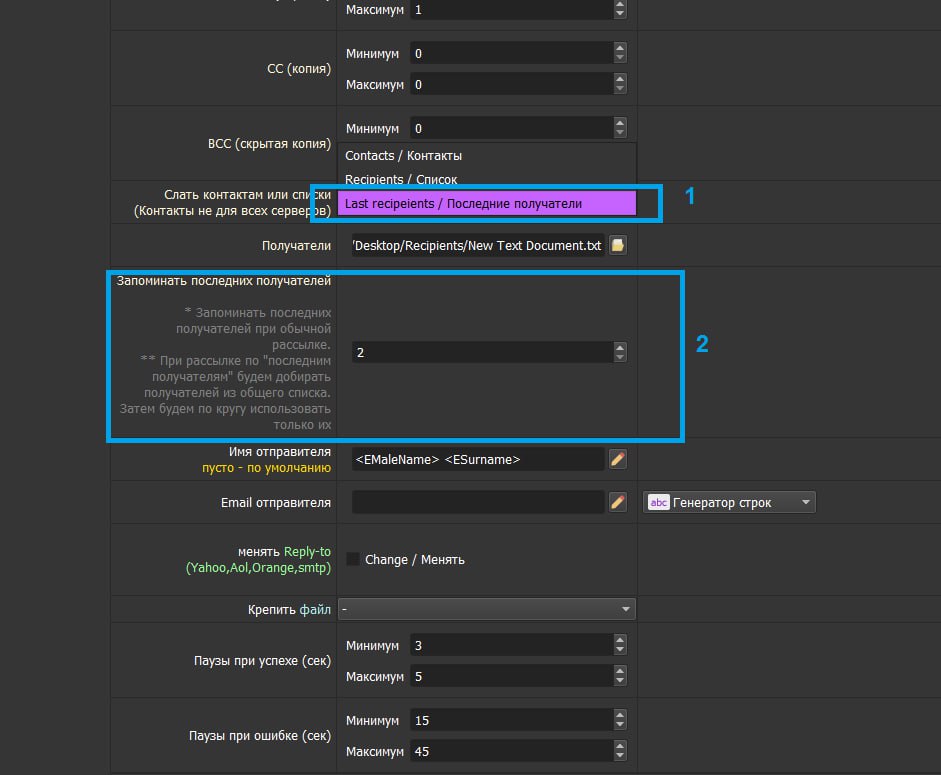
Task: Click CC Минимум field showing 0
Action: click(x=511, y=53)
